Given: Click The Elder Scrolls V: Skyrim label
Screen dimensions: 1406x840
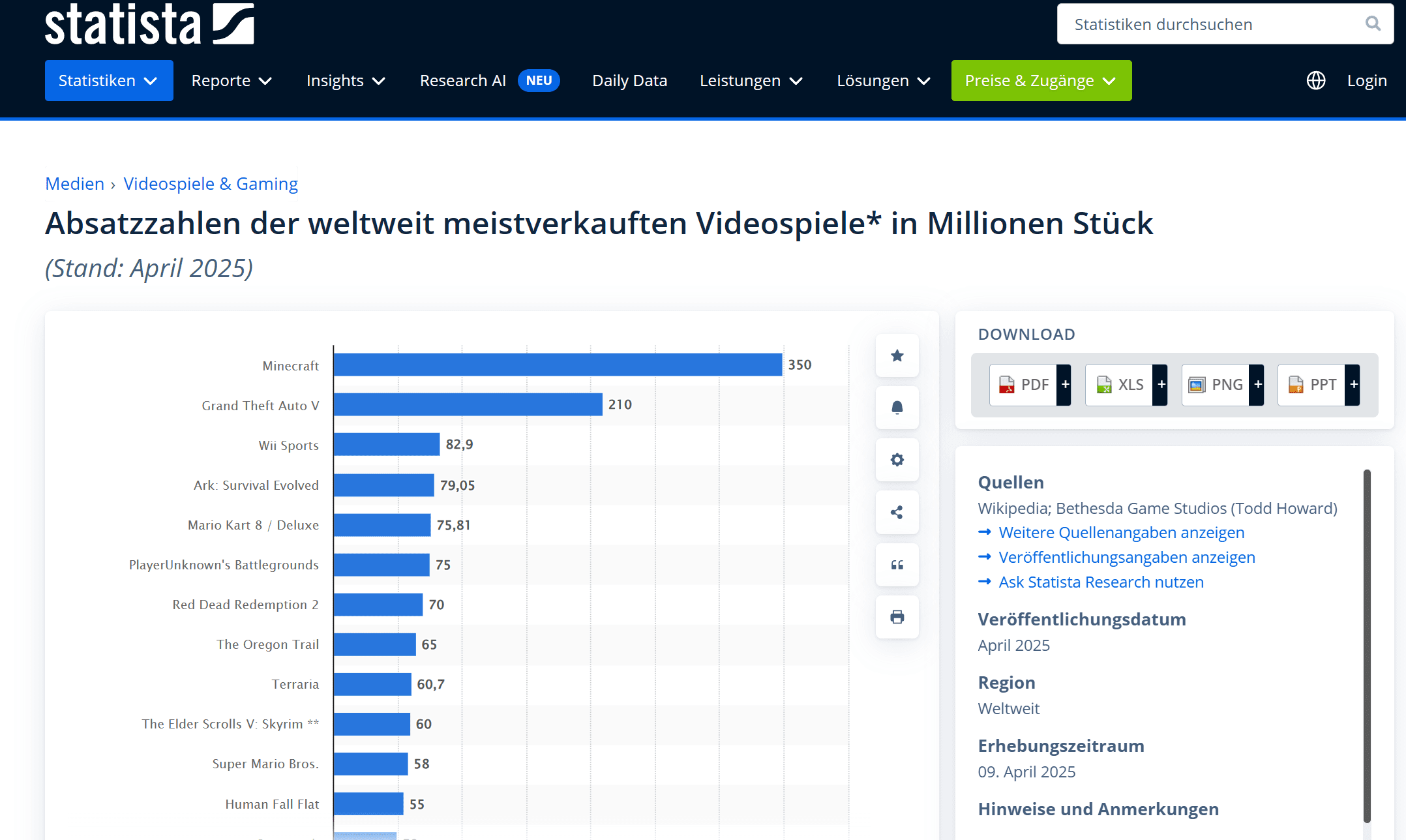Looking at the screenshot, I should click(x=230, y=724).
